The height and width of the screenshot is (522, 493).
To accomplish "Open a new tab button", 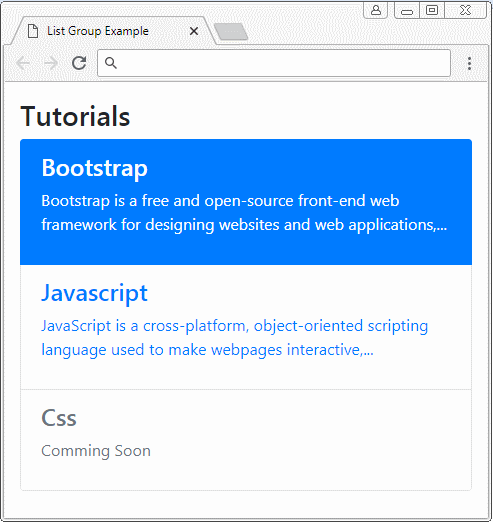I will [231, 32].
